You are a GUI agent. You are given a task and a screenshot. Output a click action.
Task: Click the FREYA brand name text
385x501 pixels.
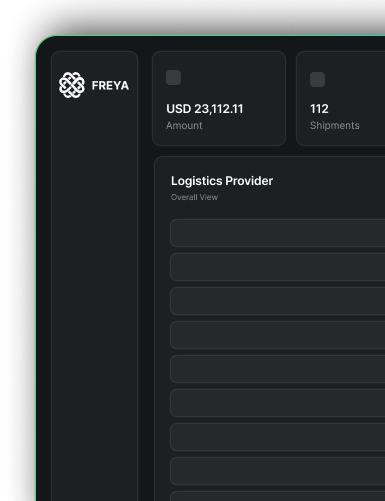[x=110, y=86]
